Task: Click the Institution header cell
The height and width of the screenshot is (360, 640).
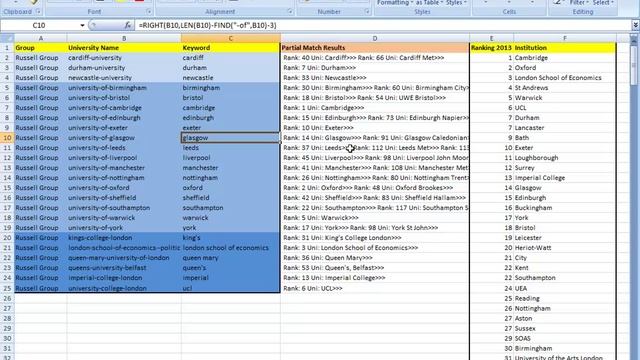Action: (x=565, y=48)
